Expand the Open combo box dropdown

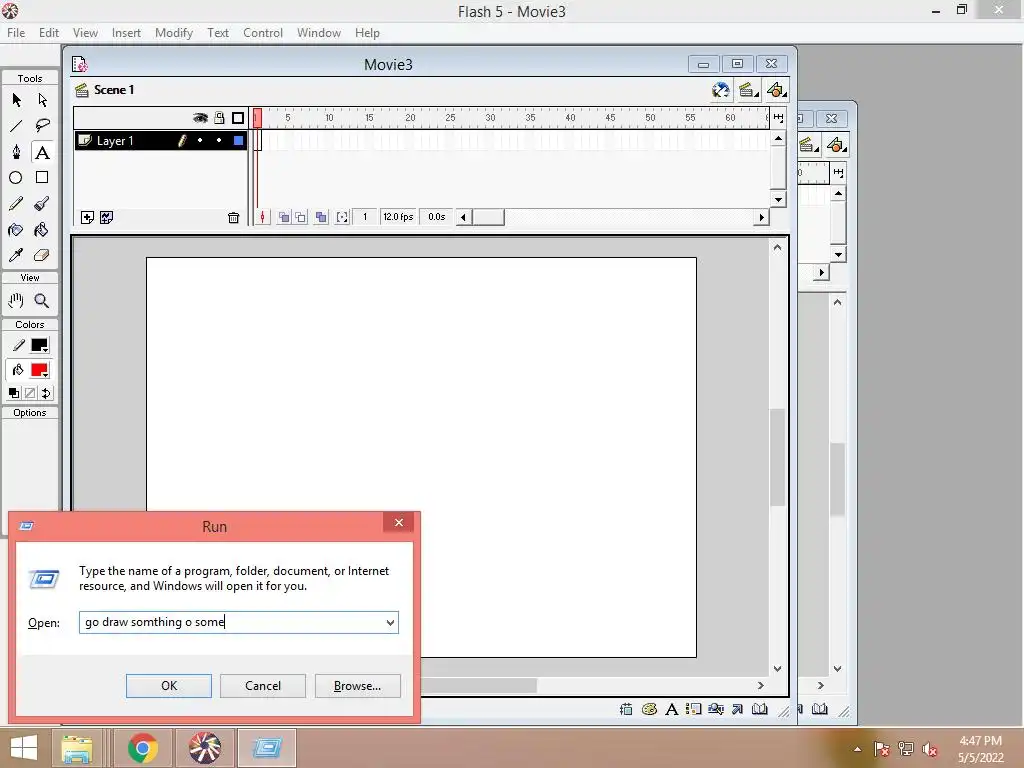tap(390, 623)
